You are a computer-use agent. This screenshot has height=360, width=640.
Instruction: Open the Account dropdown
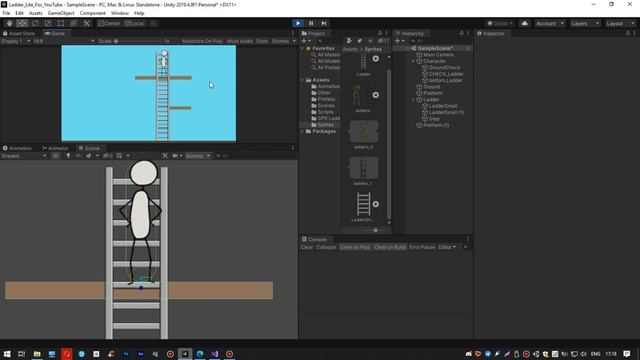[550, 23]
